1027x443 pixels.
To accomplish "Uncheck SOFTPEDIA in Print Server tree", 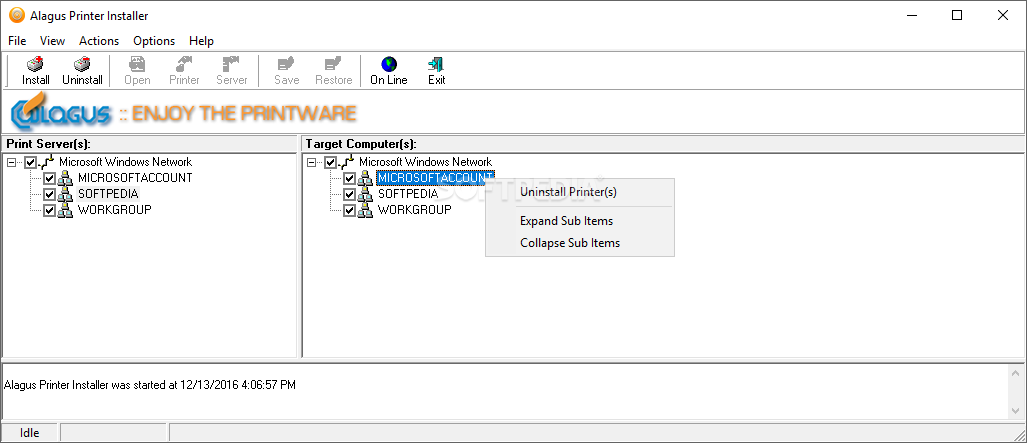I will click(49, 195).
